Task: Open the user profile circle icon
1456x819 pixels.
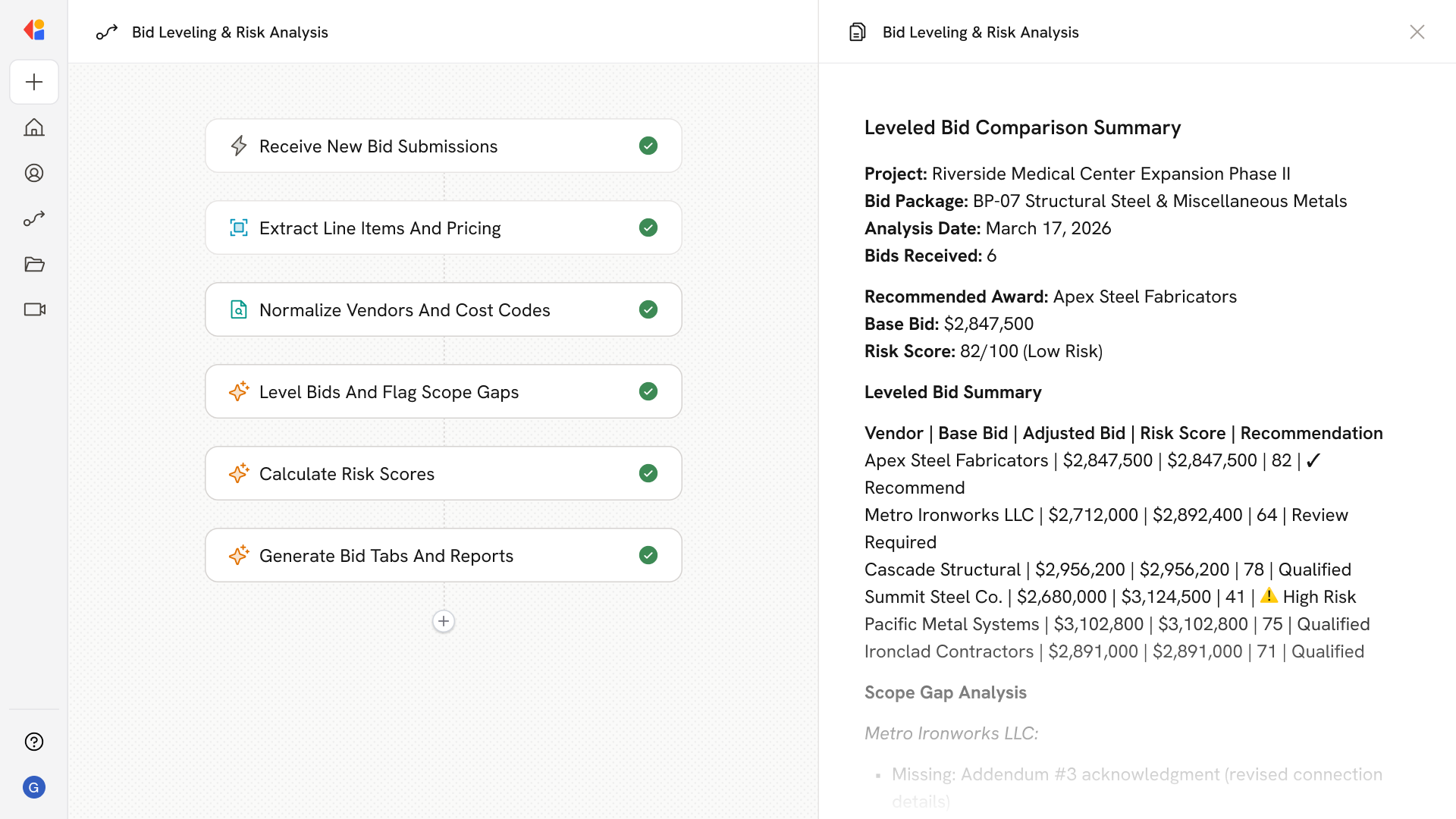Action: coord(34,173)
